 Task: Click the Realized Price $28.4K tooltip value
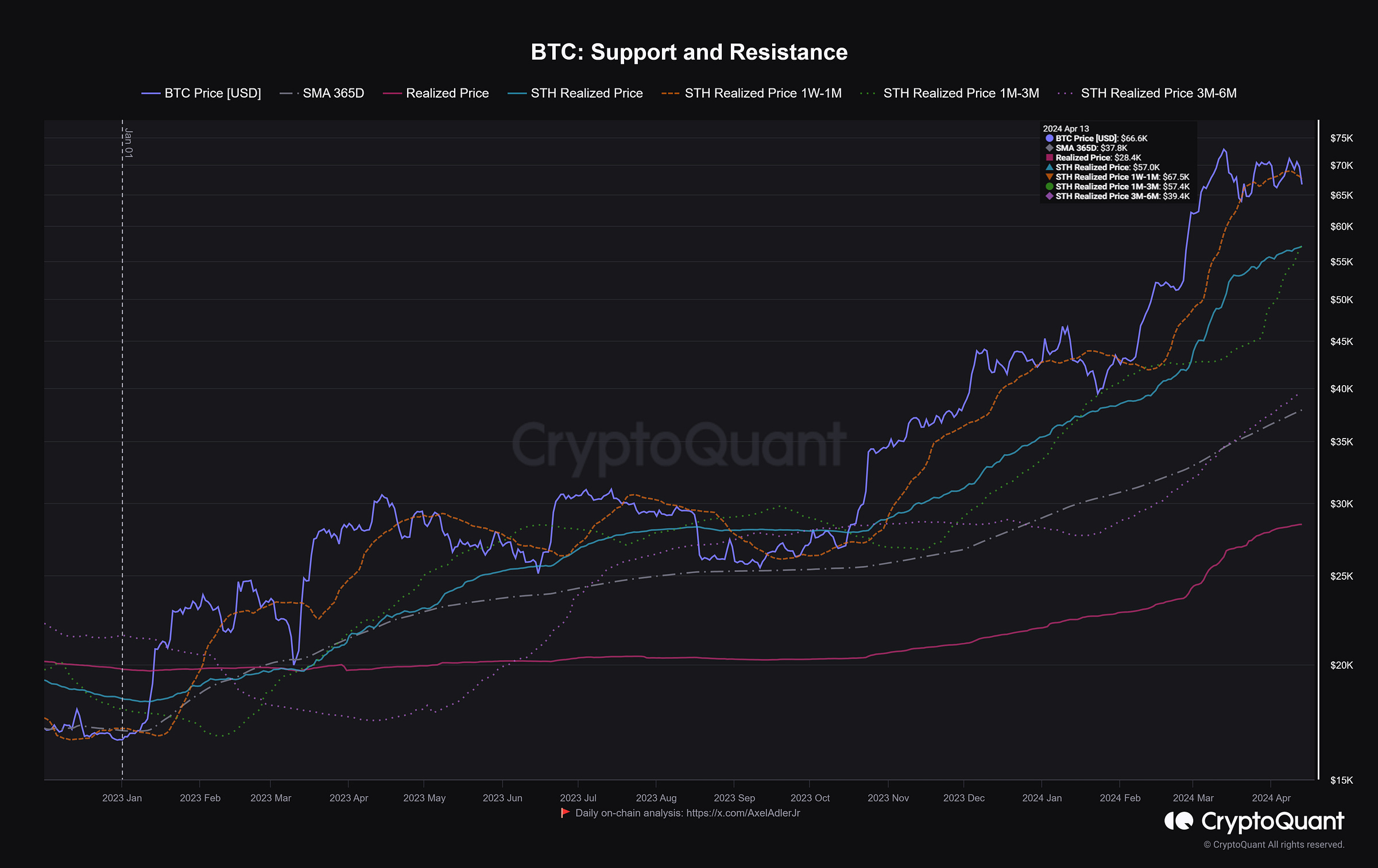(1128, 157)
